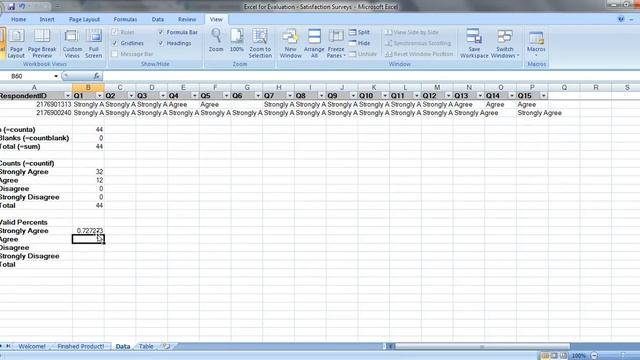Switch to Table sheet tab
The width and height of the screenshot is (640, 360).
[146, 346]
